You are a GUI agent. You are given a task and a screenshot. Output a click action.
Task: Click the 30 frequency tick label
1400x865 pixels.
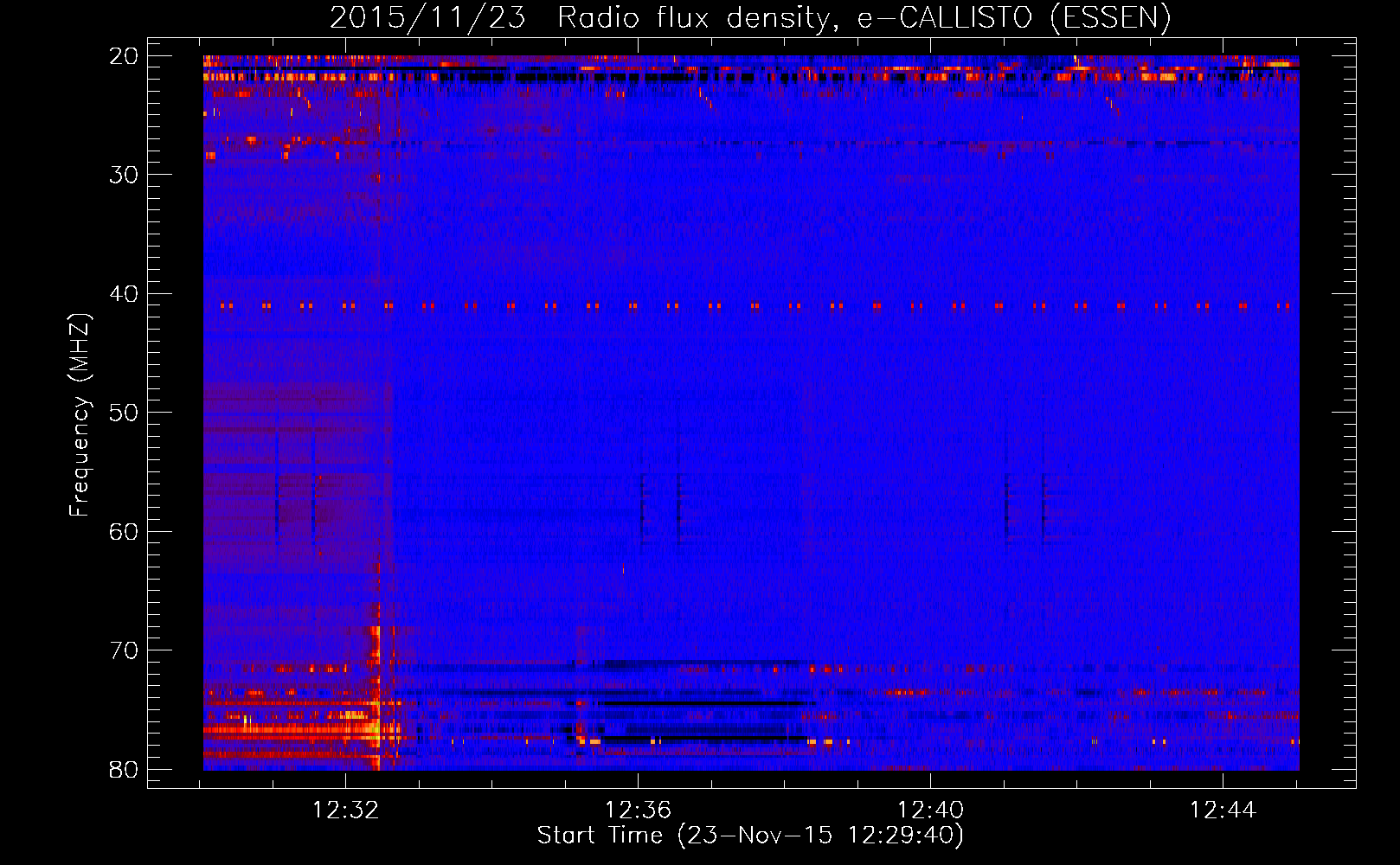point(125,175)
